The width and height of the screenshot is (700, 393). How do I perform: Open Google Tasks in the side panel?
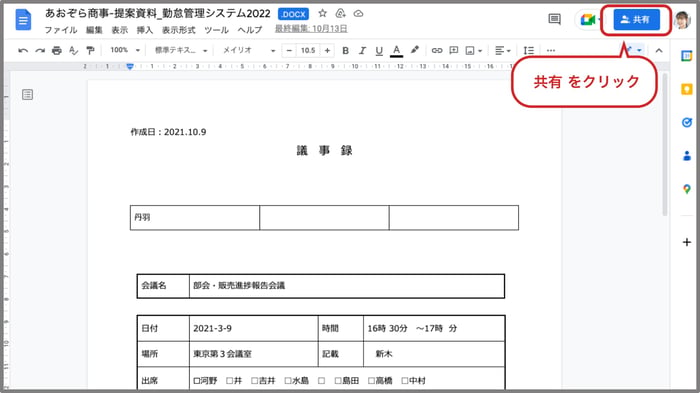coord(687,122)
